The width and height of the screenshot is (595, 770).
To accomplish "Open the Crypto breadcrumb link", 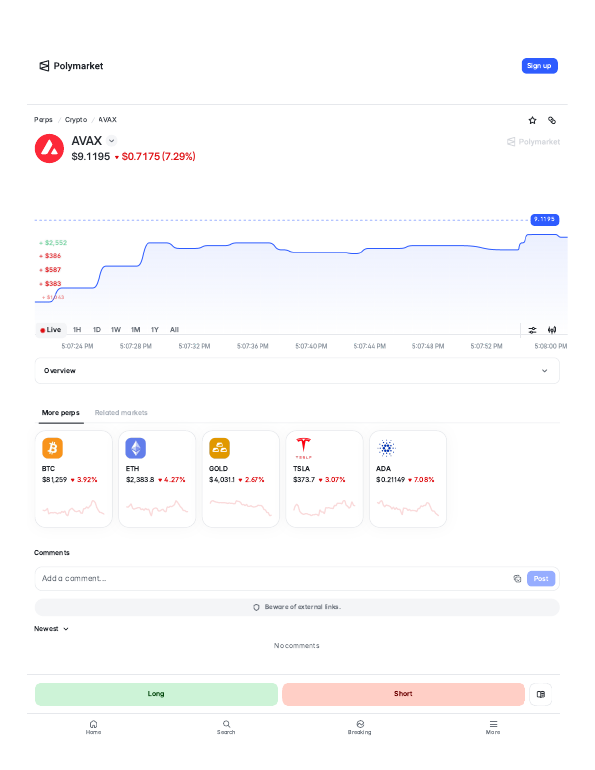I will tap(76, 120).
